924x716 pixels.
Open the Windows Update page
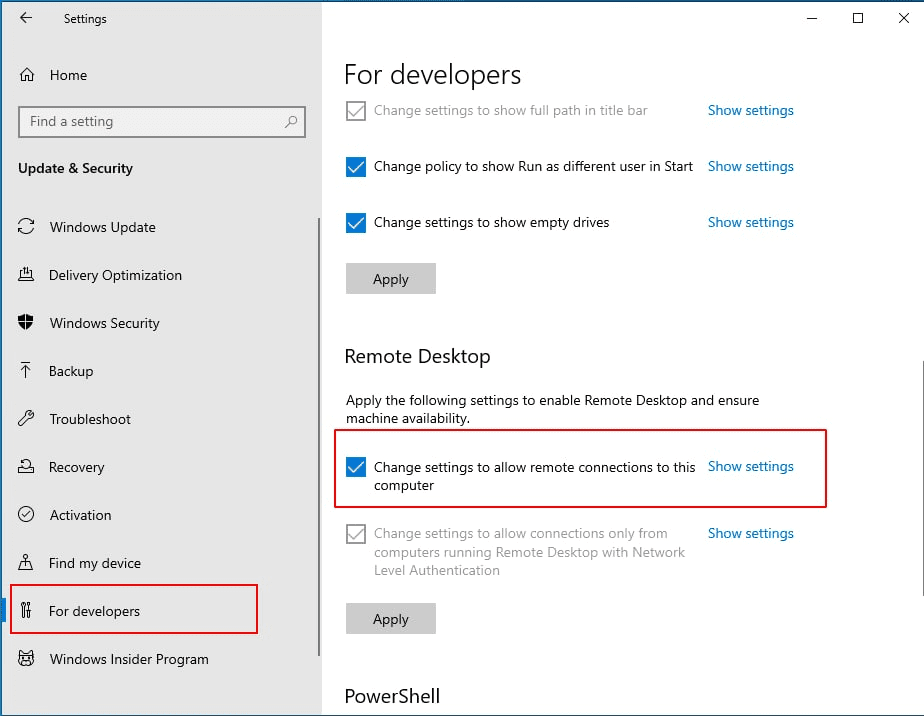click(103, 227)
